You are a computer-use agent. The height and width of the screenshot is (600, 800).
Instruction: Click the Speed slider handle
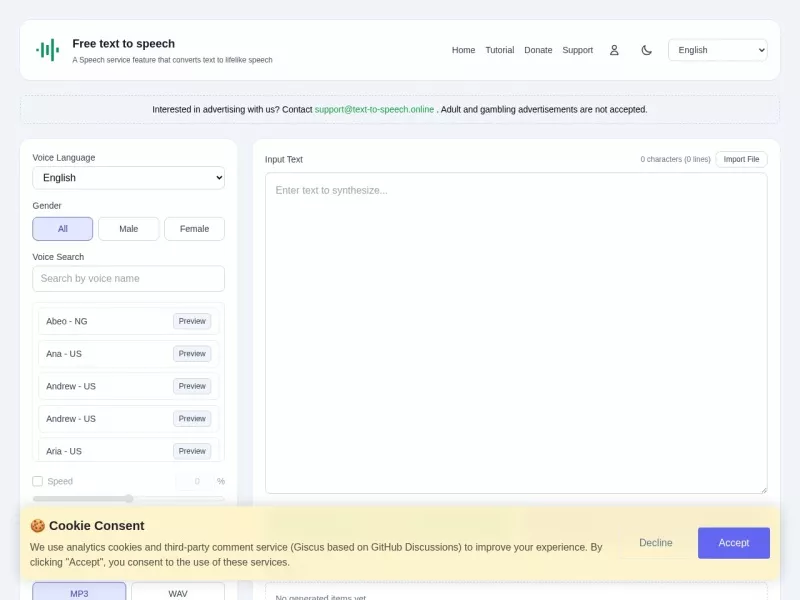(129, 498)
